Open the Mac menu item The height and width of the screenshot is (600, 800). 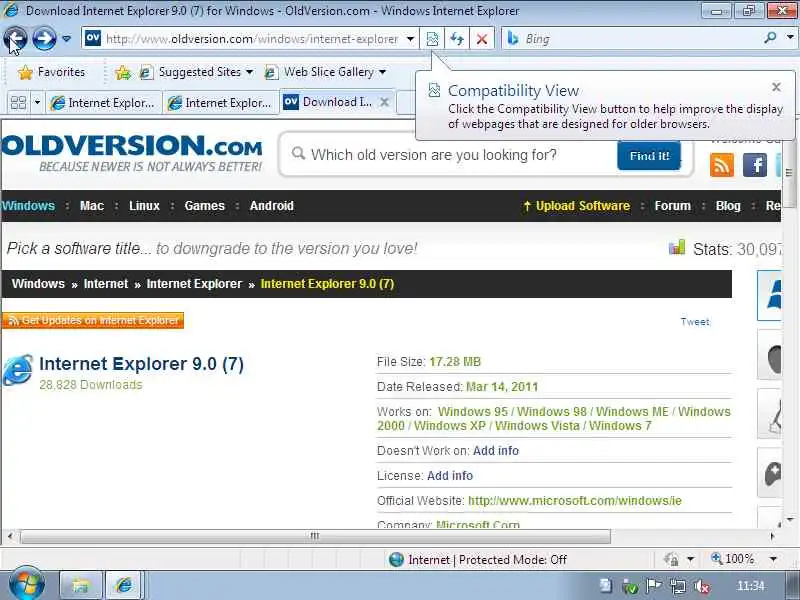tap(92, 206)
